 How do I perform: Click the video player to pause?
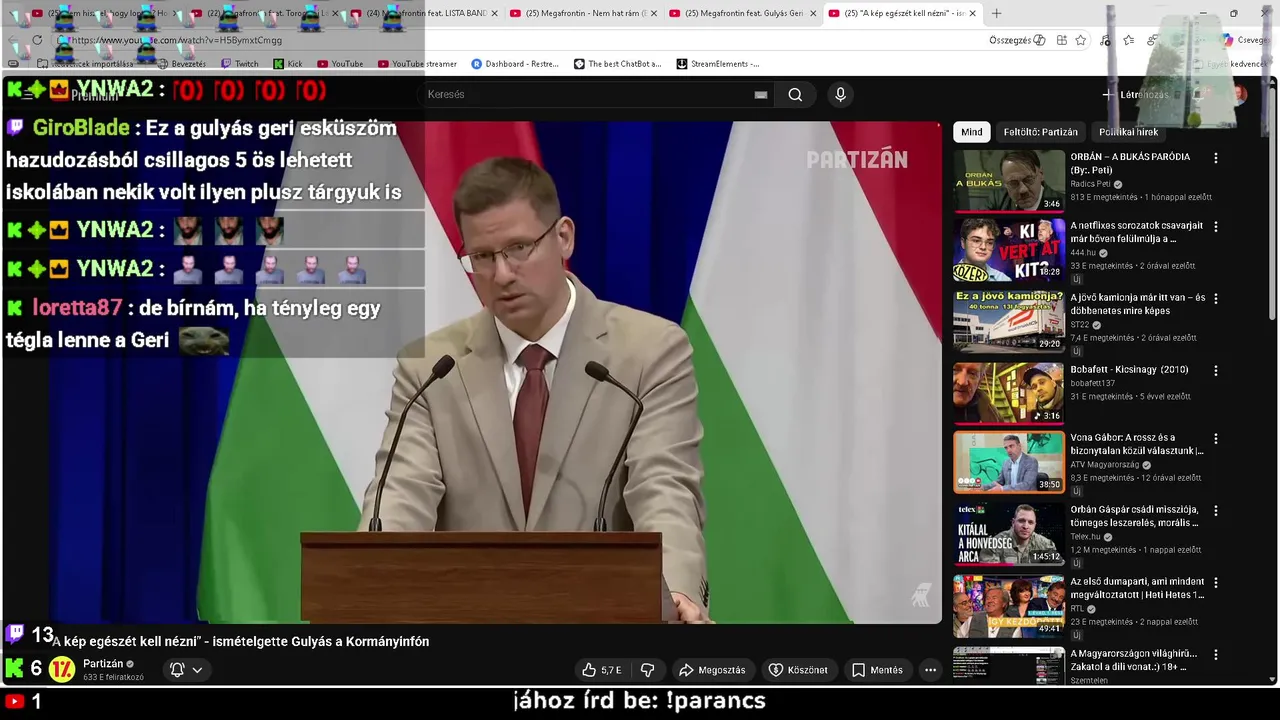point(471,372)
